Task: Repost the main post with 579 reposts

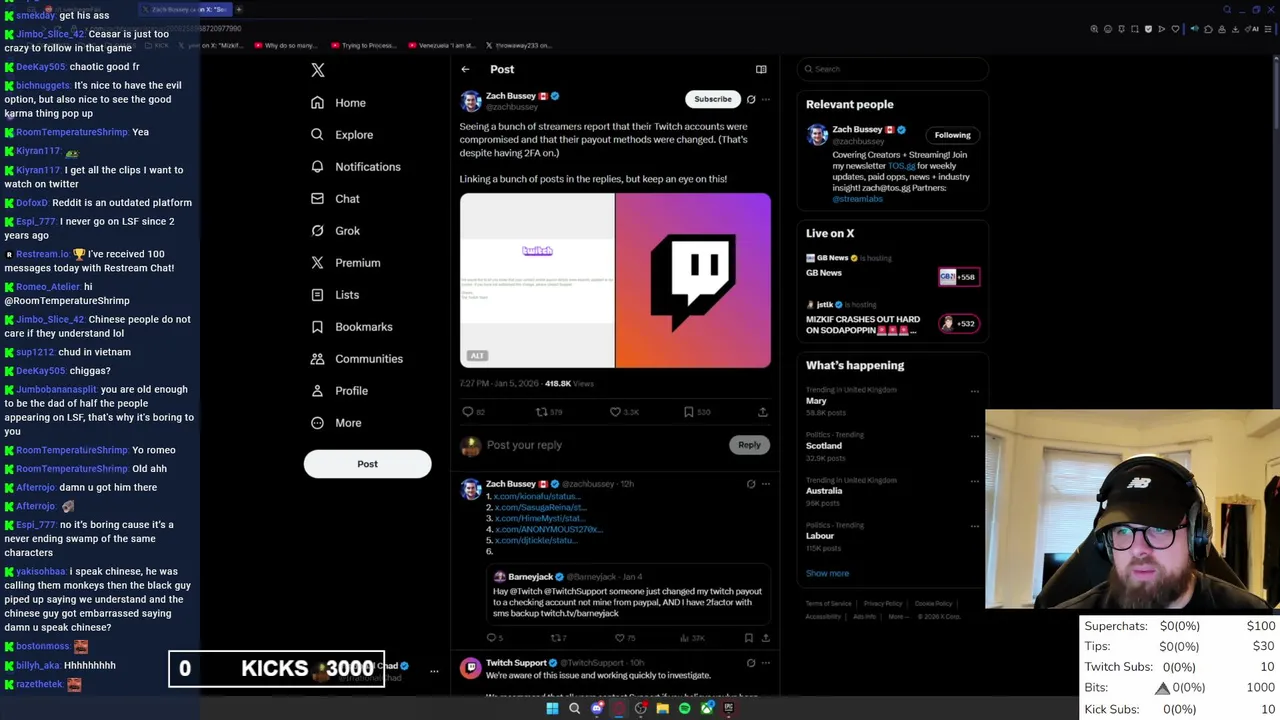Action: (x=548, y=412)
